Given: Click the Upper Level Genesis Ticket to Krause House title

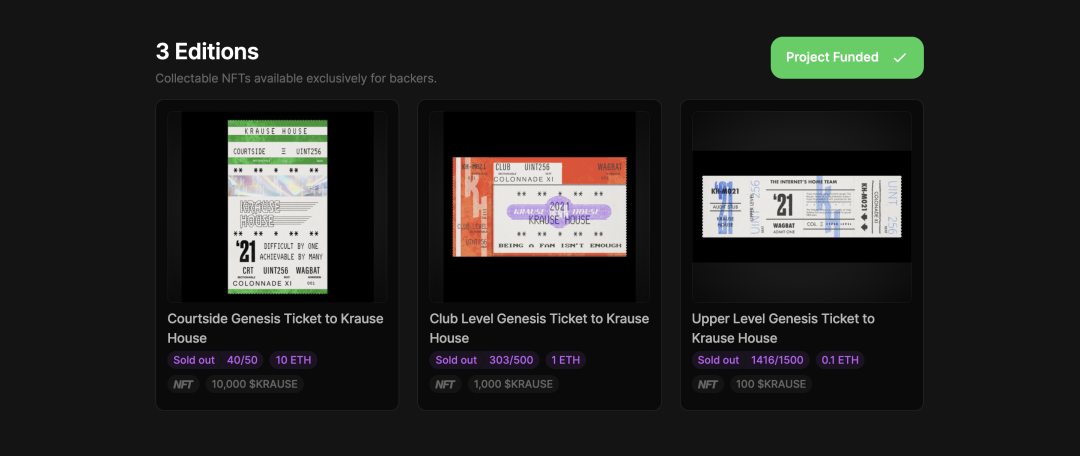Looking at the screenshot, I should tap(783, 329).
